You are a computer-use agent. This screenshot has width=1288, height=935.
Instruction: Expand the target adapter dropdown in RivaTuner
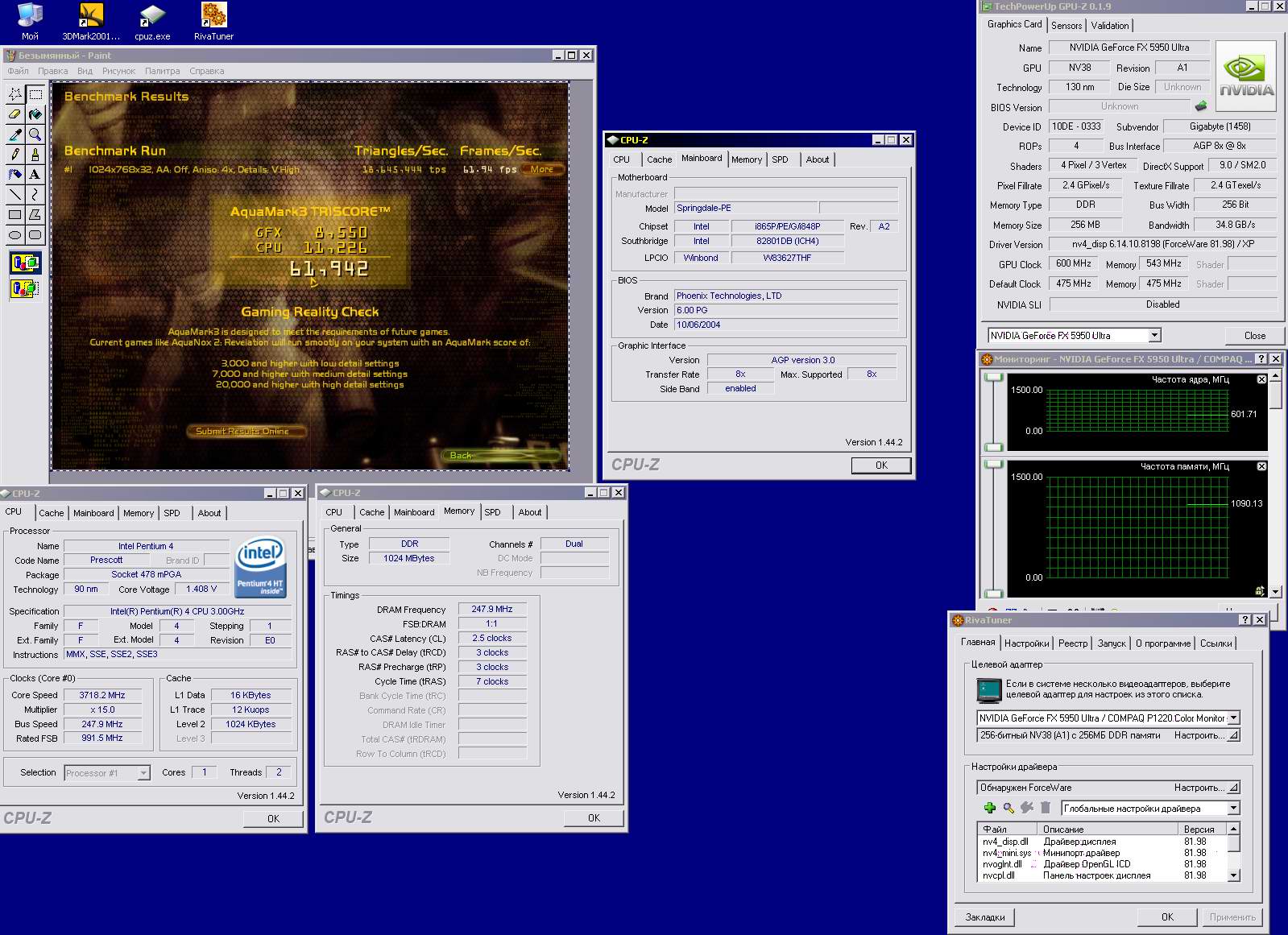(1233, 718)
